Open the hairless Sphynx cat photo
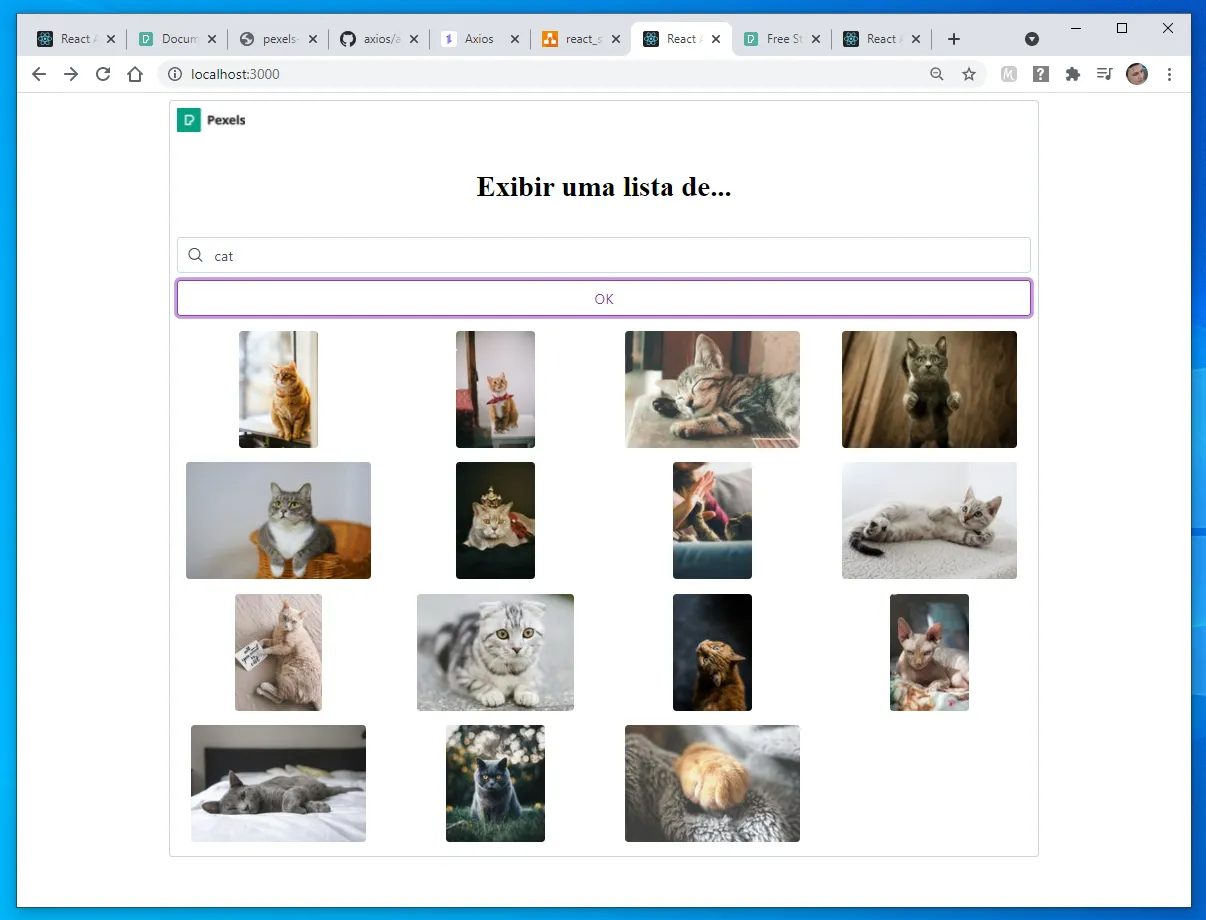The width and height of the screenshot is (1206, 920). coord(929,652)
